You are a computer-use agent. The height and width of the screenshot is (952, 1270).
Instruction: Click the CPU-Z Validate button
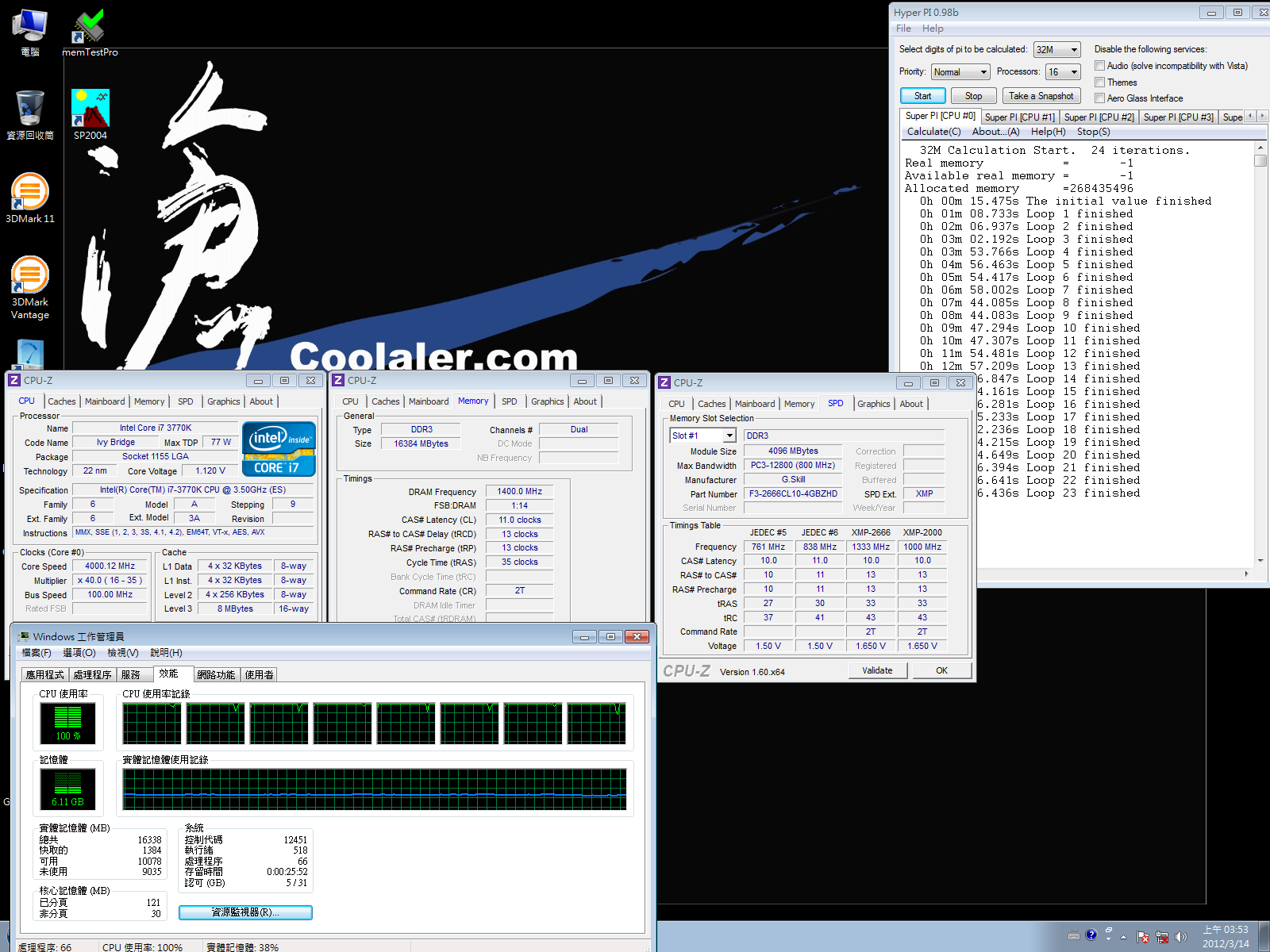point(877,670)
